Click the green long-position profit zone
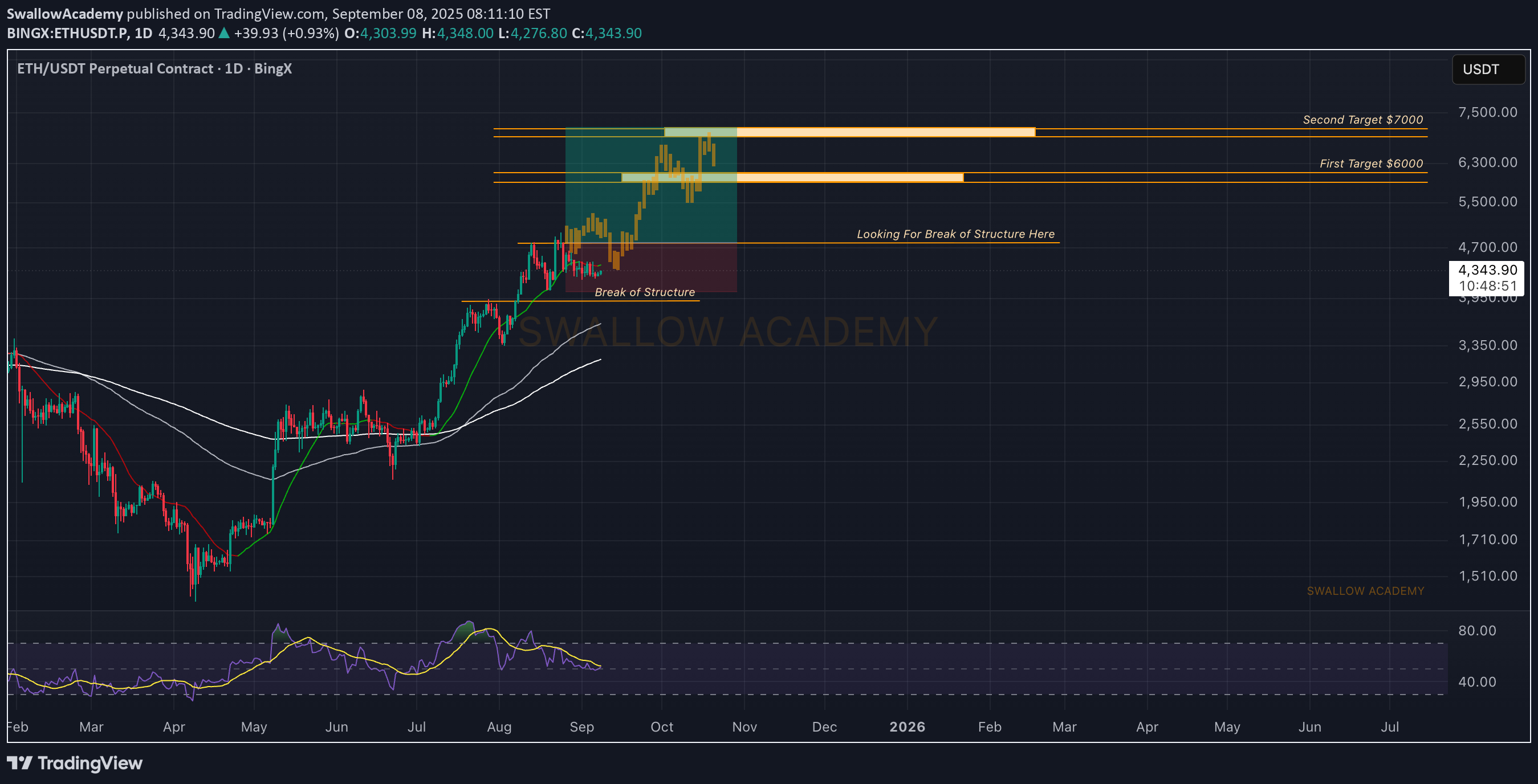Screen dimensions: 1538x784 (651, 186)
